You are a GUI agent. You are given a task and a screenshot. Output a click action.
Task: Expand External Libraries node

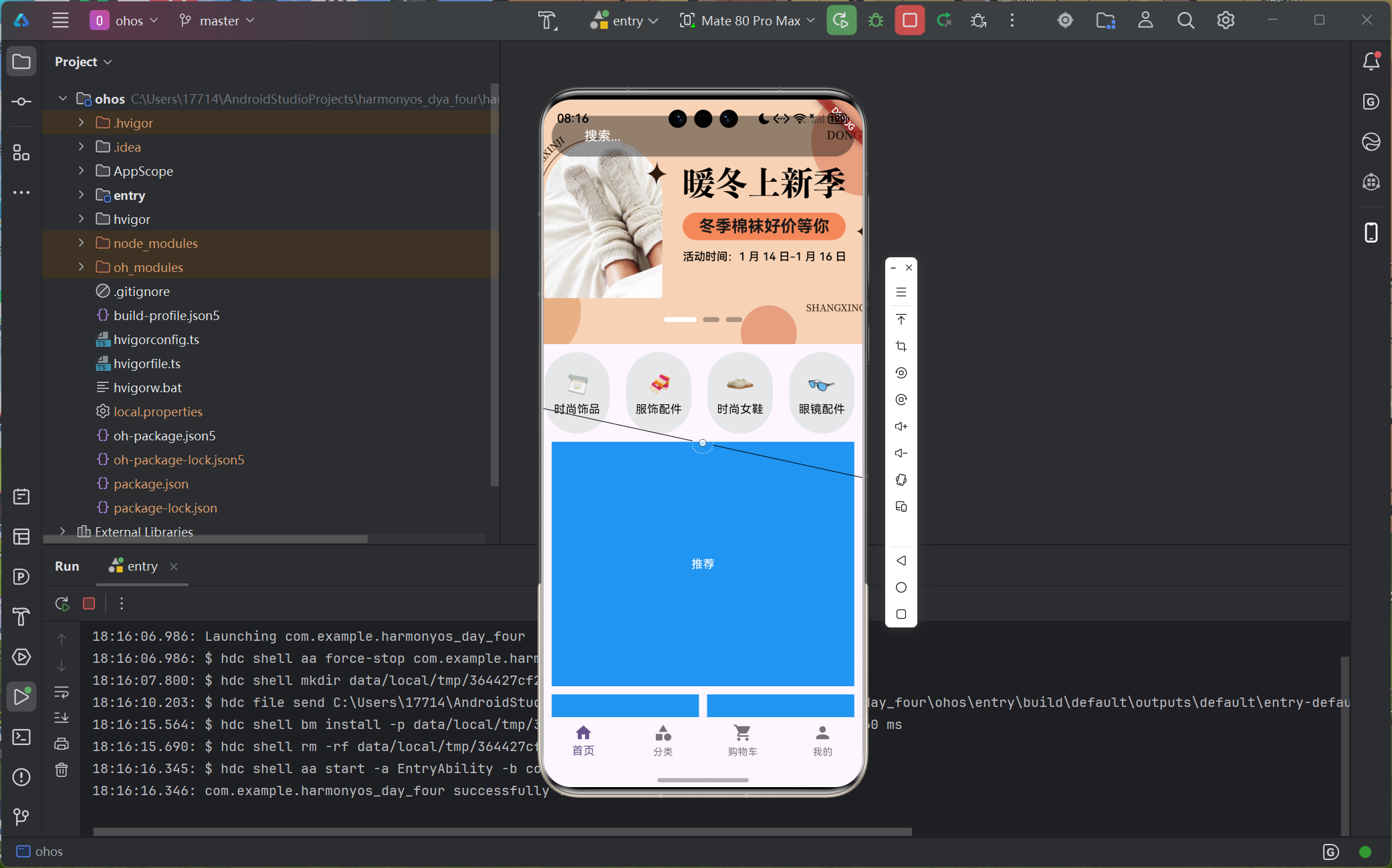62,531
